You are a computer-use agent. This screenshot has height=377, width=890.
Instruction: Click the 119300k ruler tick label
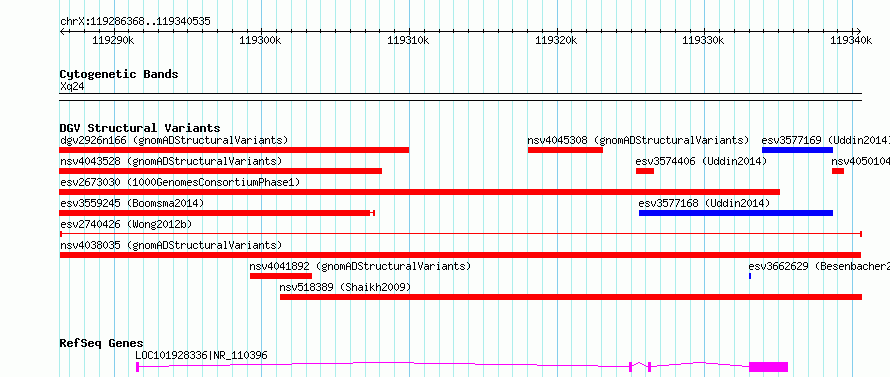click(261, 41)
